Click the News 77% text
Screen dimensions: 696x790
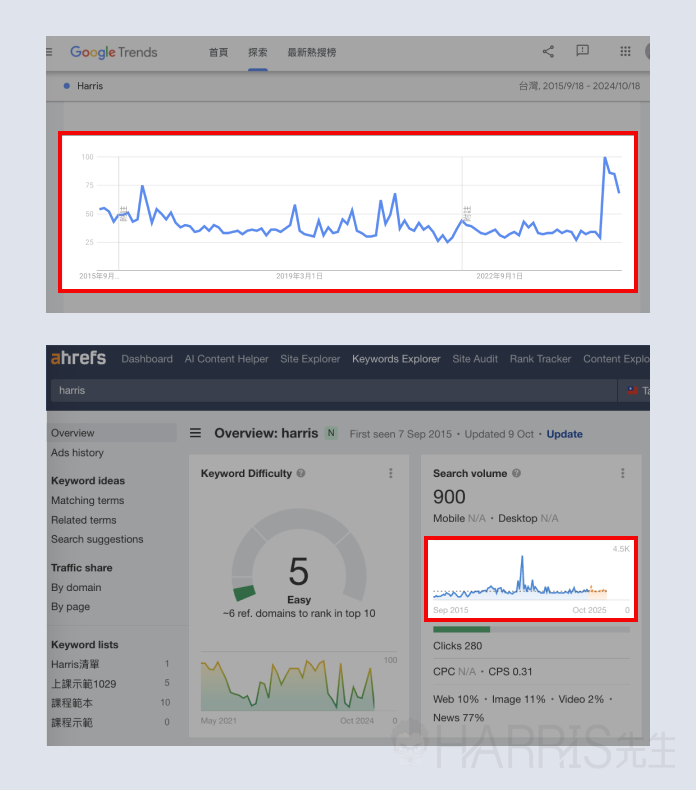pos(459,717)
